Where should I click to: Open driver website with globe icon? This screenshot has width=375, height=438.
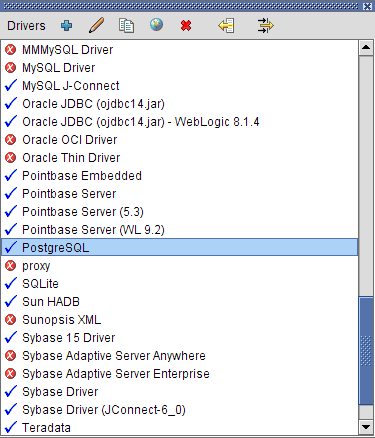click(x=156, y=25)
